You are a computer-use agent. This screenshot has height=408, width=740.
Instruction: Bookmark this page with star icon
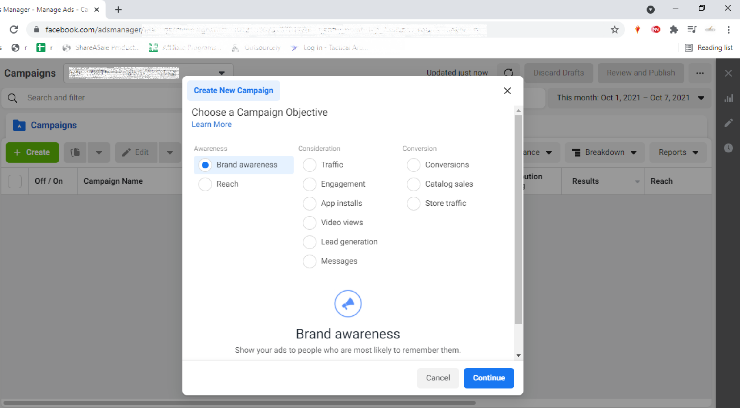(x=614, y=30)
